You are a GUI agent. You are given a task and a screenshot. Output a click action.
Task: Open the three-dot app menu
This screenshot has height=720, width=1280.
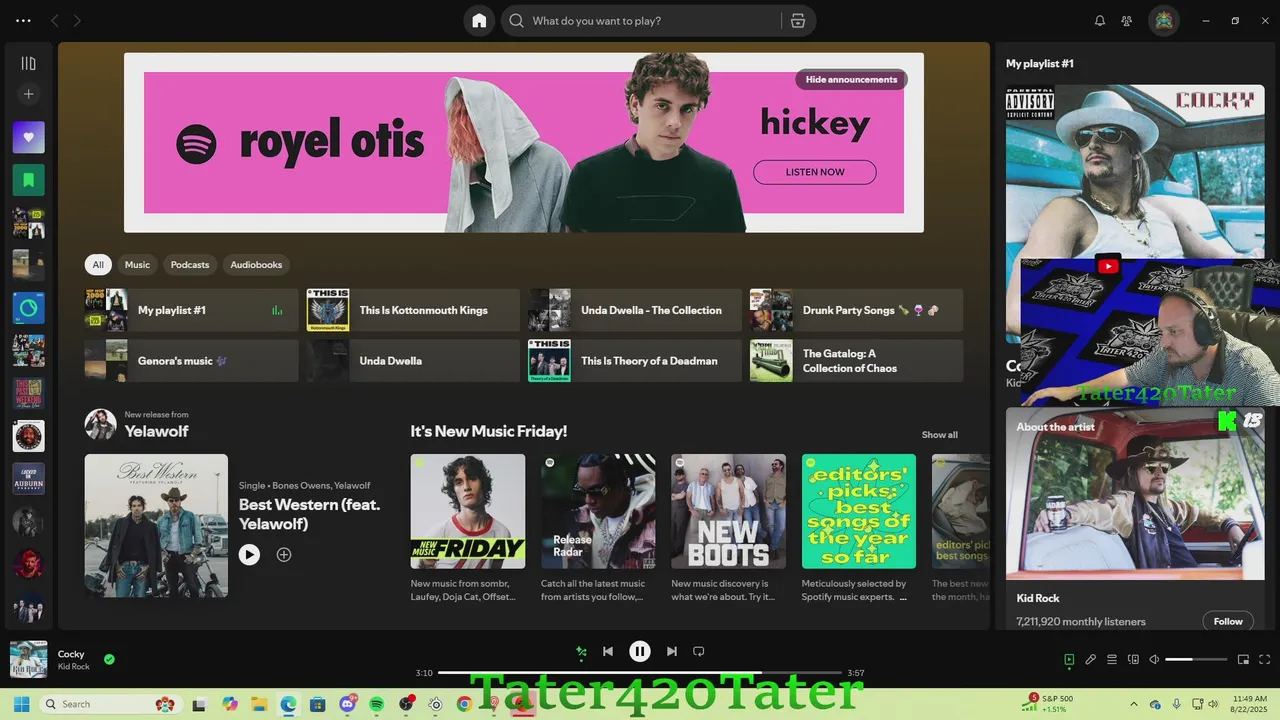click(x=23, y=20)
